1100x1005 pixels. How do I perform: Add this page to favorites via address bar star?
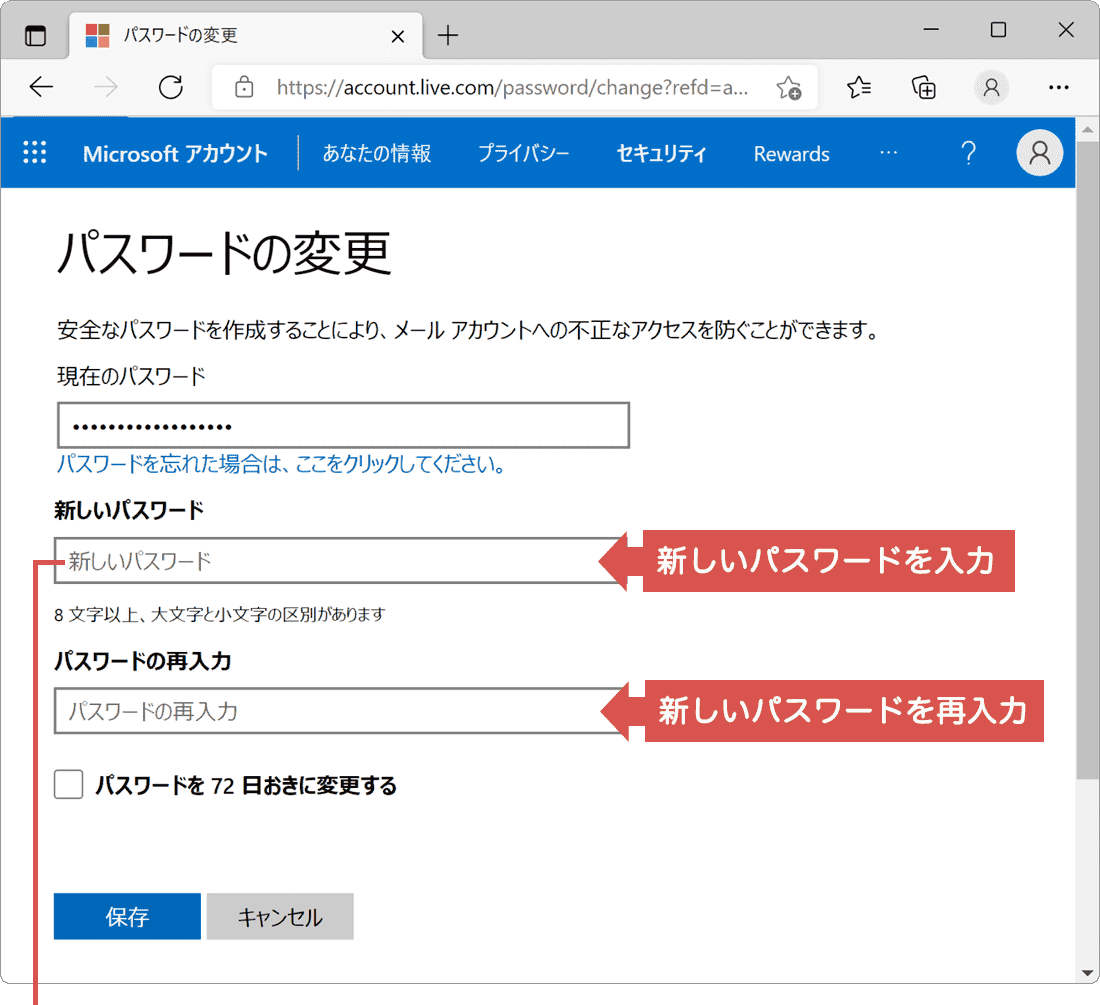[790, 88]
